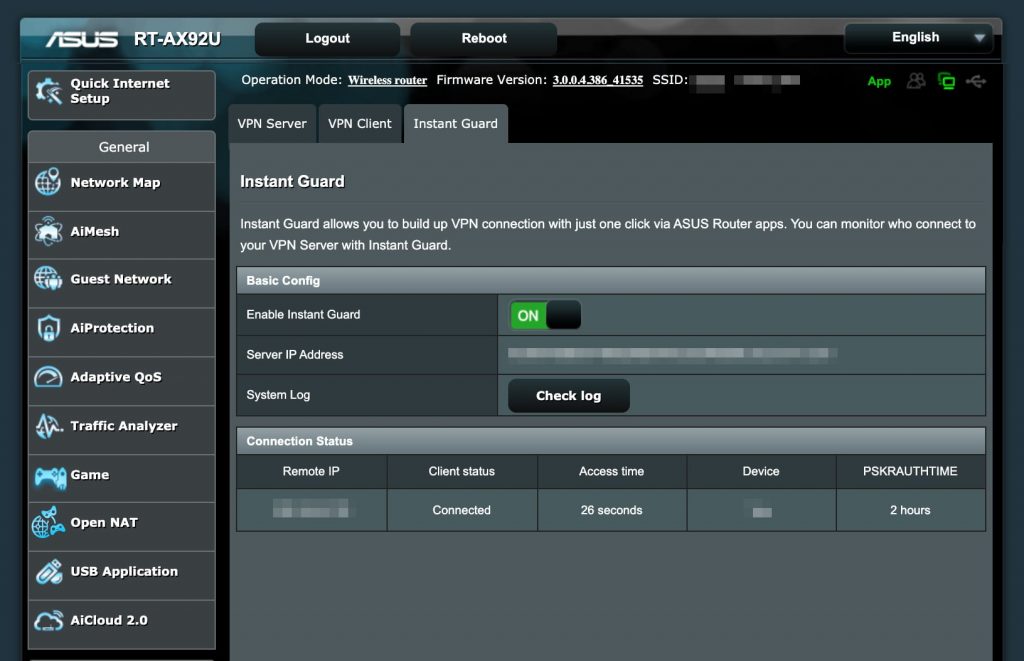Click the Remote IP column header
The width and height of the screenshot is (1024, 661).
pyautogui.click(x=311, y=472)
